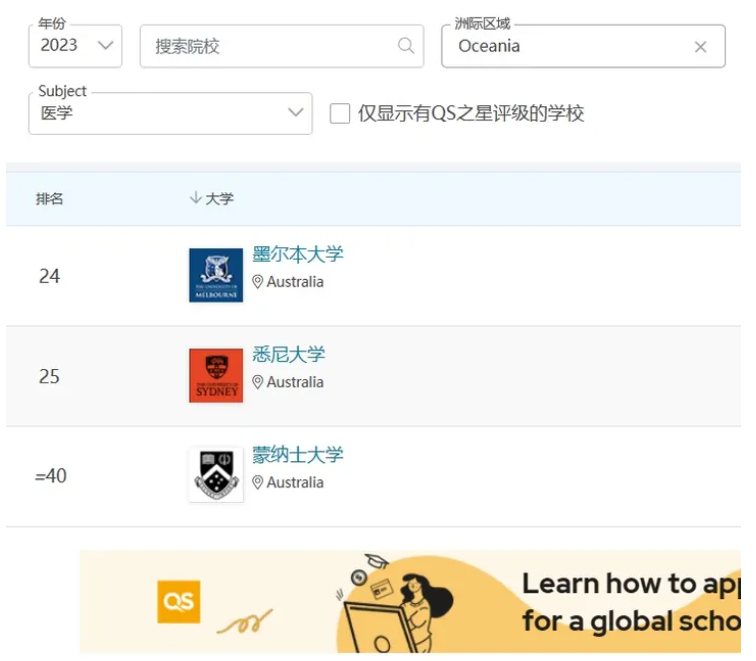Open the 蒙纳士大学 link
Image resolution: width=756 pixels, height=661 pixels.
pos(297,454)
